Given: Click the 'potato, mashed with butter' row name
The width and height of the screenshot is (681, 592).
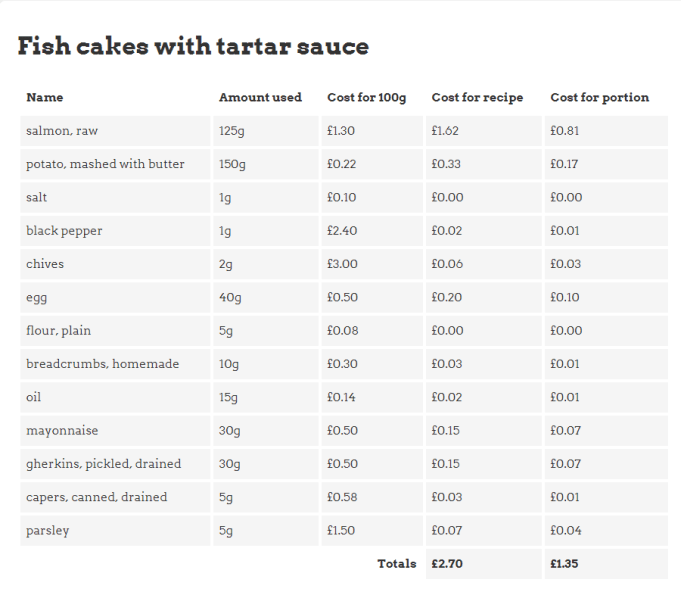Looking at the screenshot, I should (105, 164).
